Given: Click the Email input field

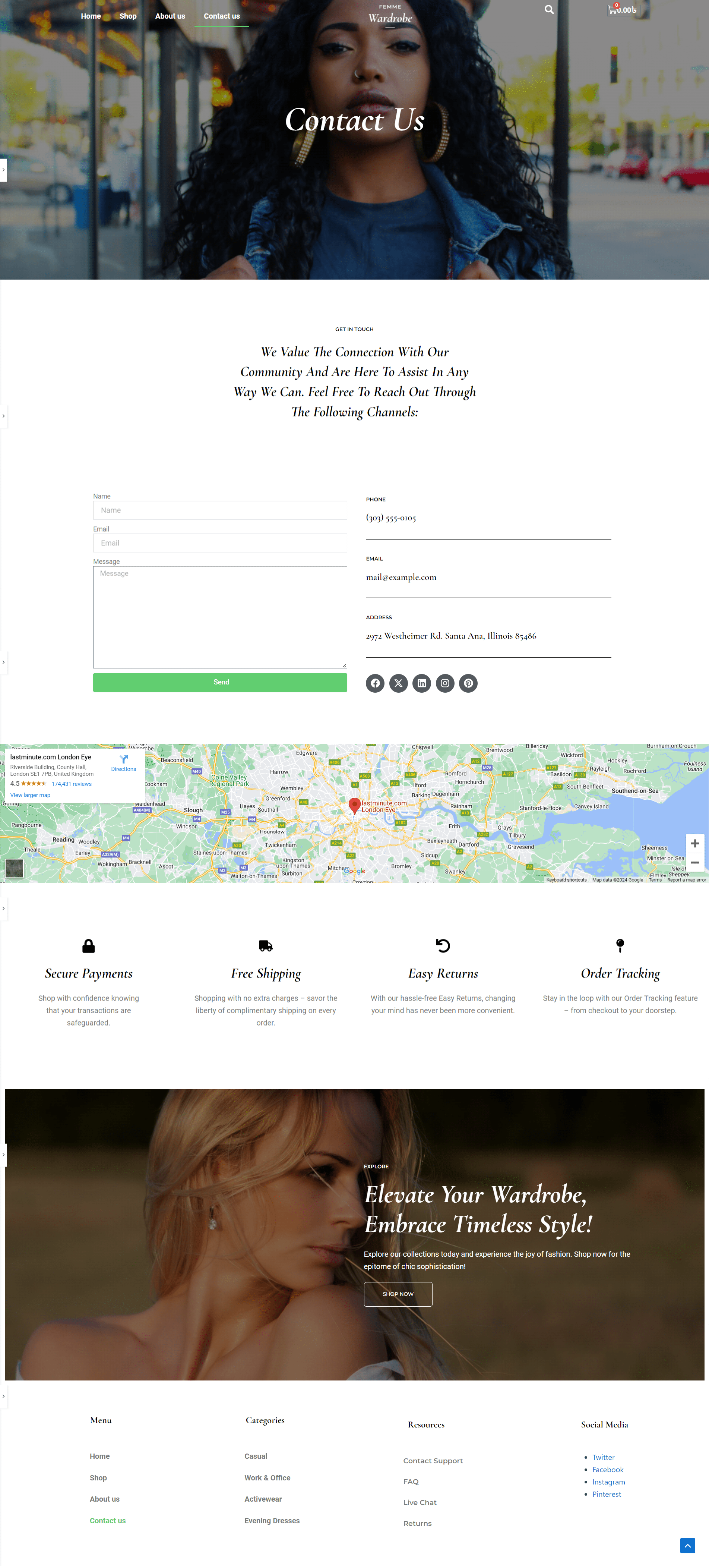Looking at the screenshot, I should point(220,543).
